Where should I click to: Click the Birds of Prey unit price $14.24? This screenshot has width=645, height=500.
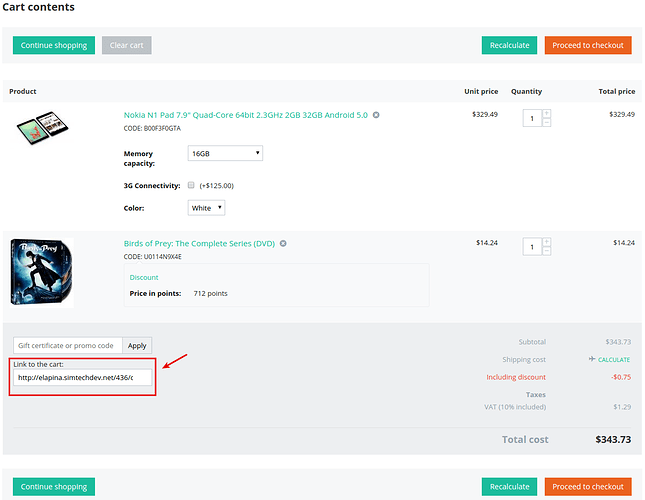[x=487, y=243]
